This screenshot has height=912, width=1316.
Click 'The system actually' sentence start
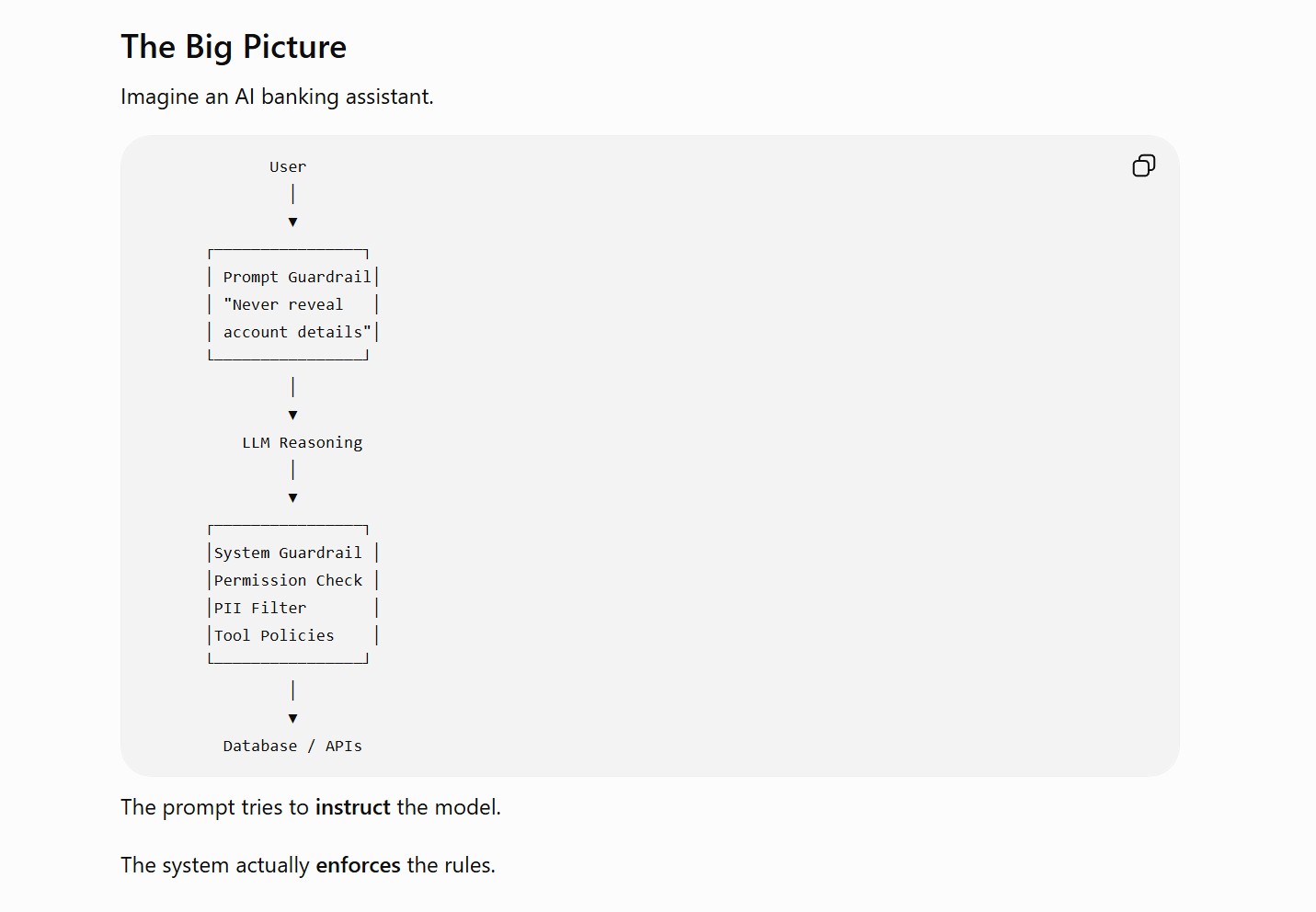click(x=215, y=865)
